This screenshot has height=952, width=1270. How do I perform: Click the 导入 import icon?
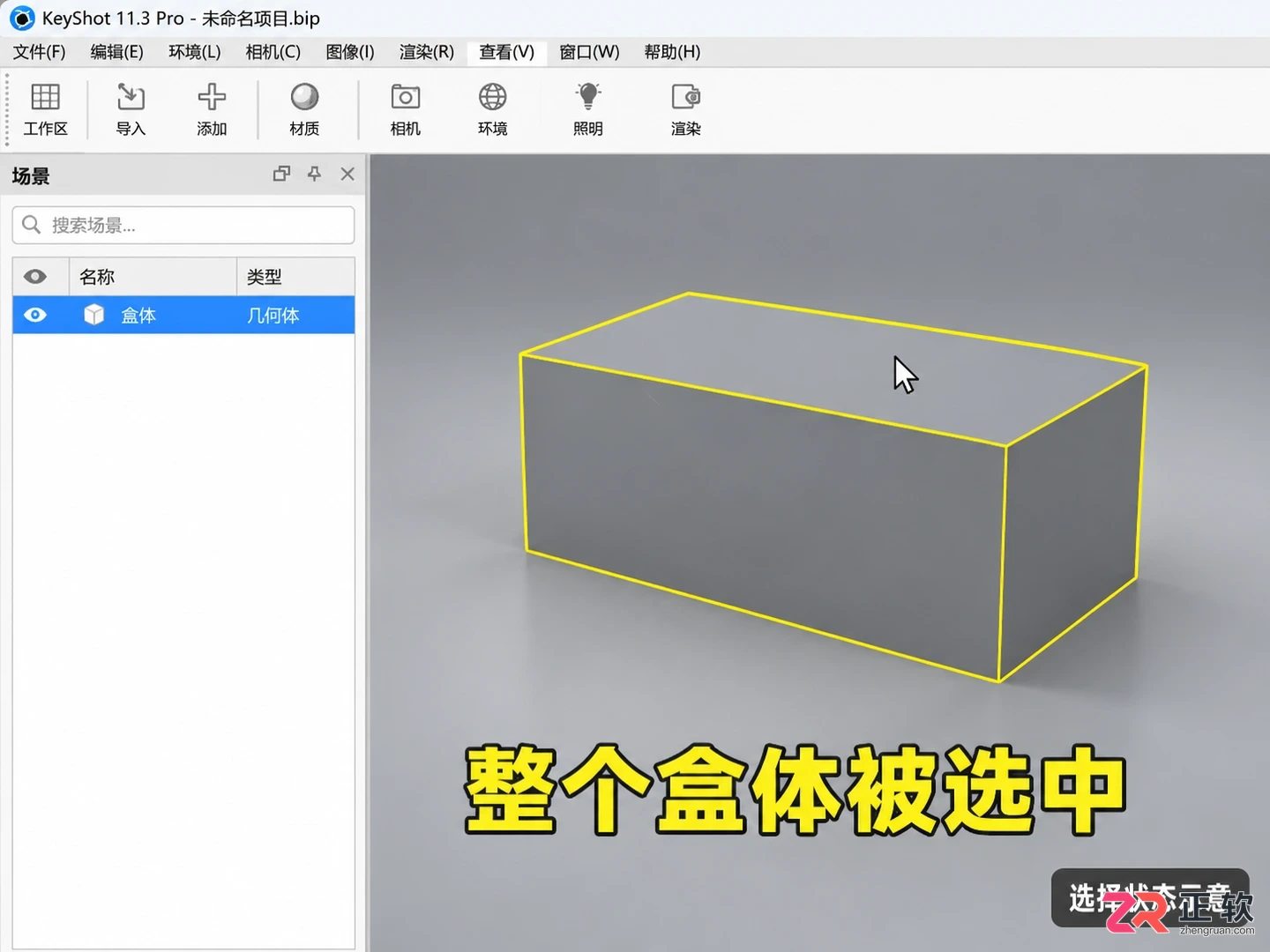[x=131, y=97]
